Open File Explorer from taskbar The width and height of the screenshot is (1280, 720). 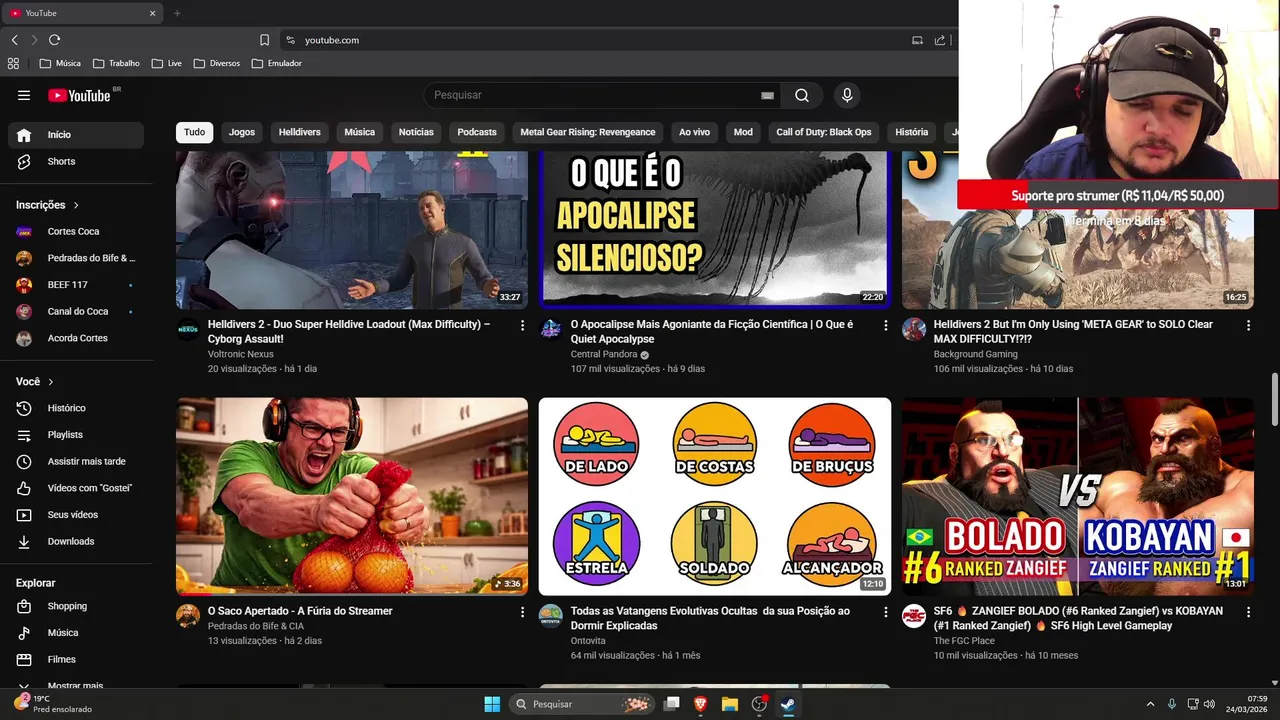click(730, 704)
